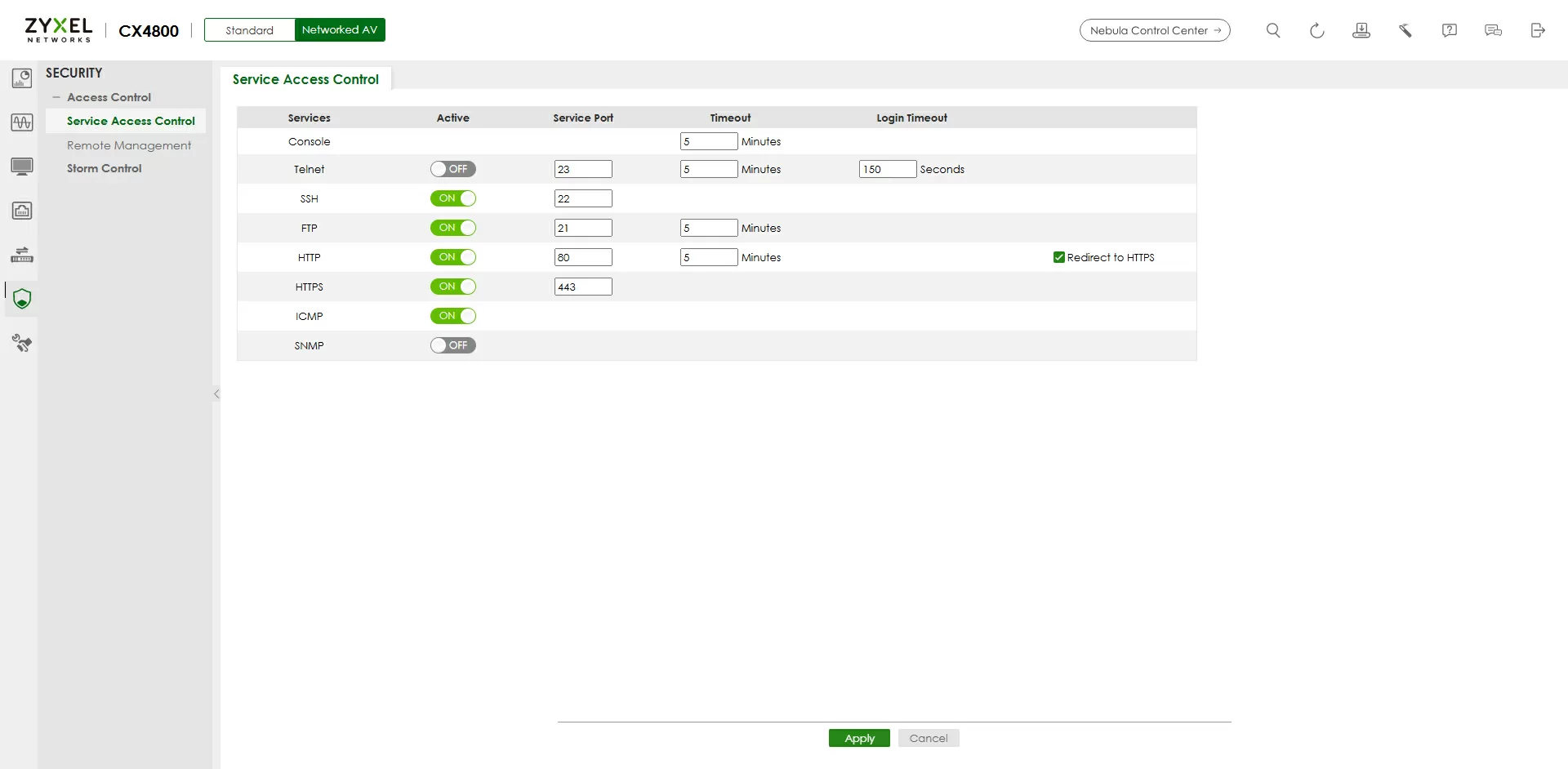
Task: Click the HTTPS service port field
Action: pyautogui.click(x=583, y=287)
